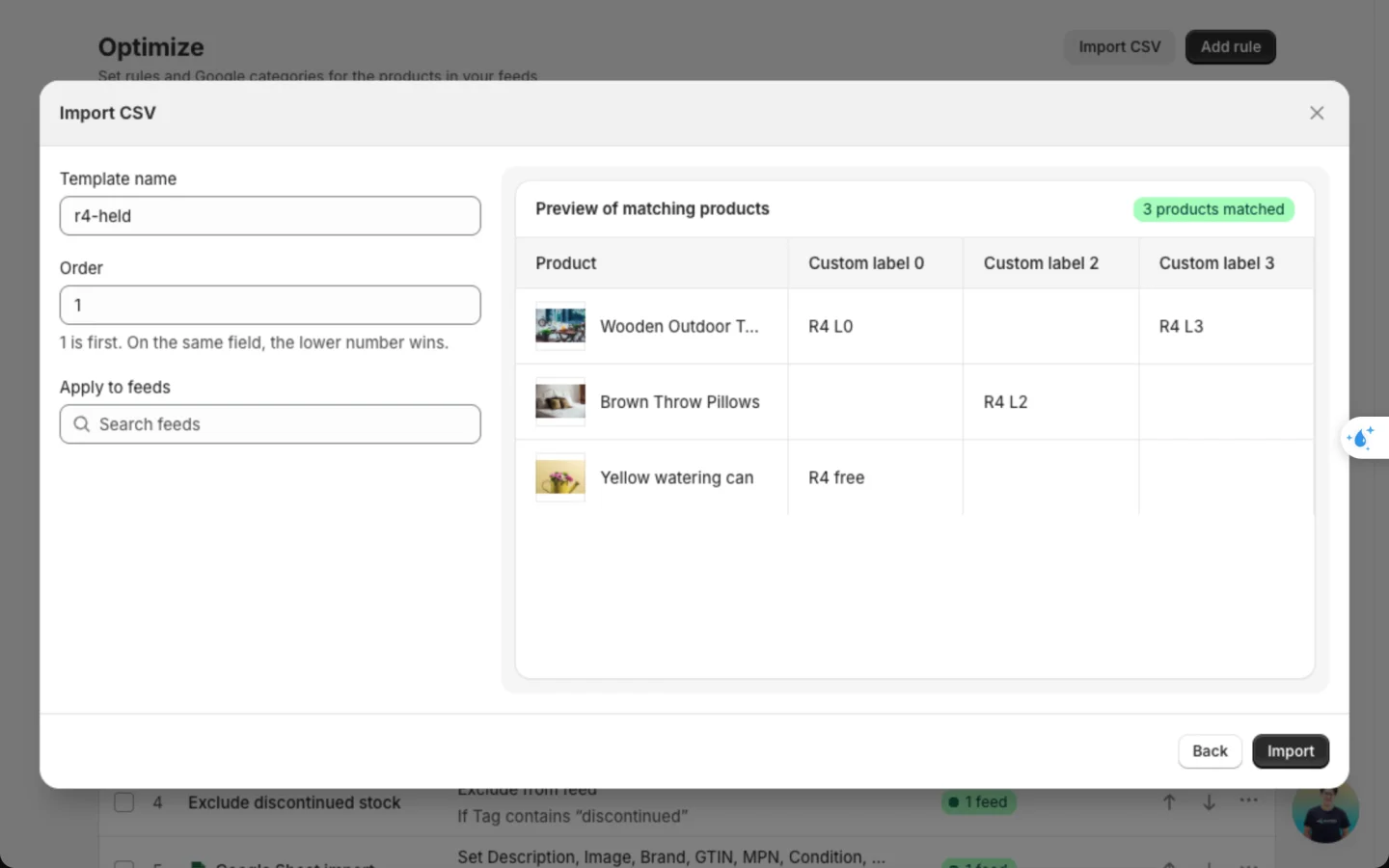The height and width of the screenshot is (868, 1389).
Task: Click the Import button in dialog
Action: [x=1291, y=751]
